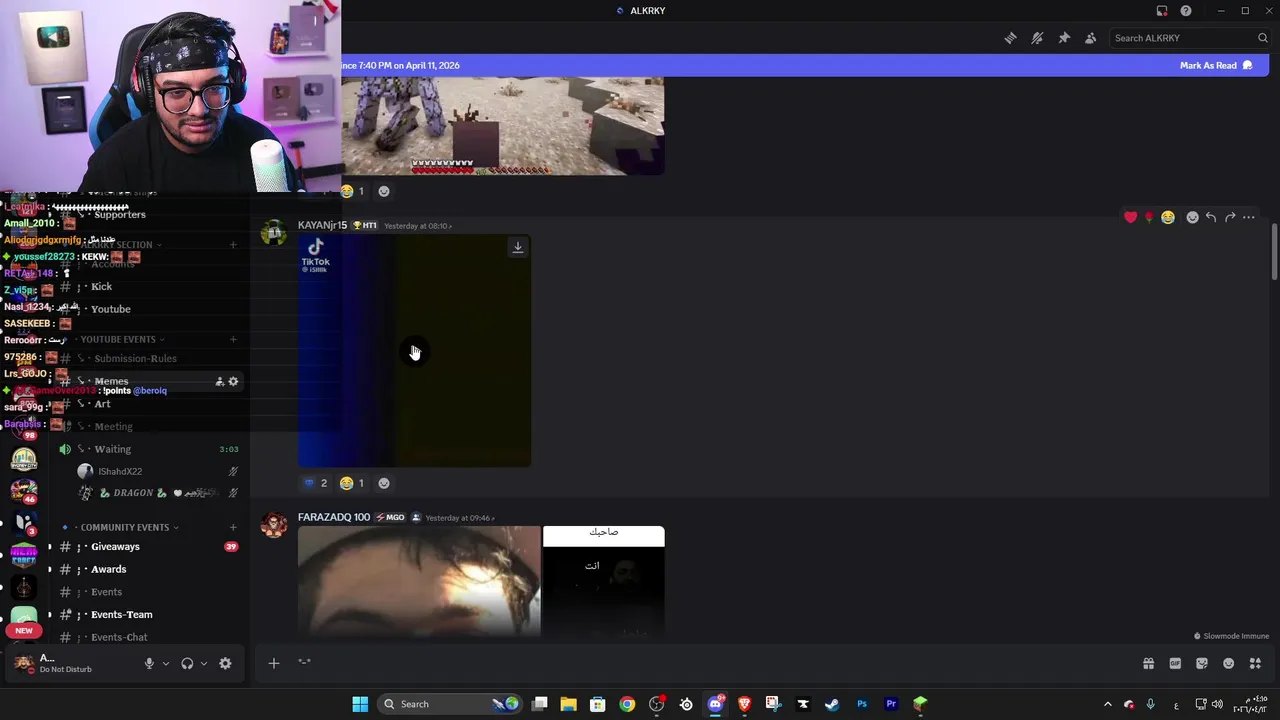Image resolution: width=1280 pixels, height=720 pixels.
Task: Open Photoshop from taskbar
Action: pos(862,704)
